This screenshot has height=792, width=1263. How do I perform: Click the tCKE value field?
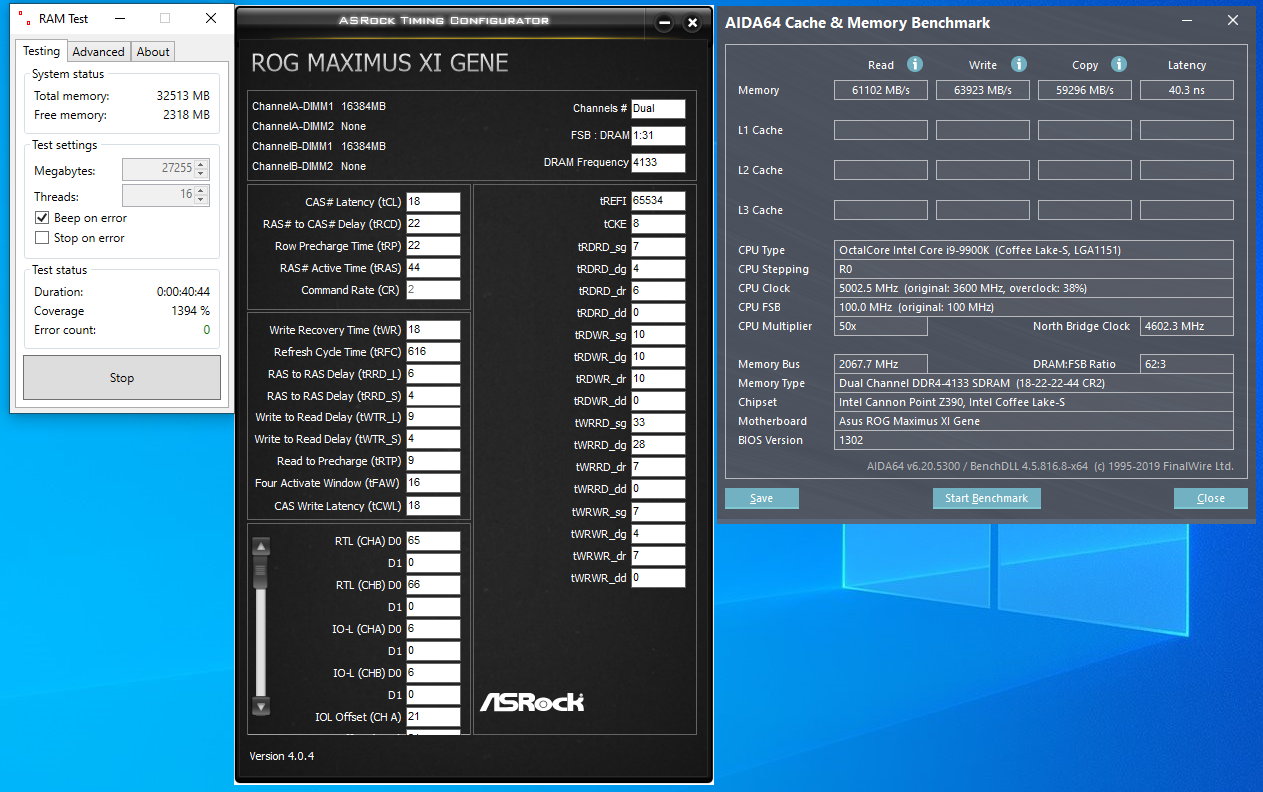coord(658,224)
